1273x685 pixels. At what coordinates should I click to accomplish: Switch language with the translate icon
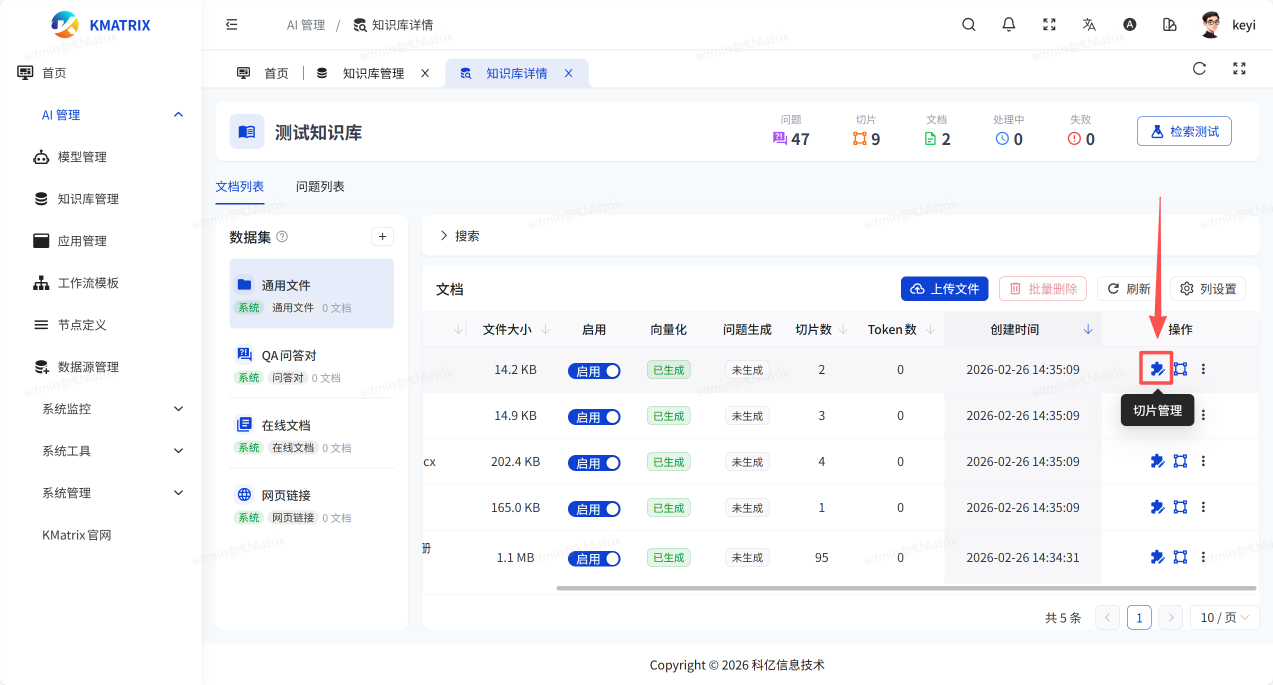[x=1089, y=25]
